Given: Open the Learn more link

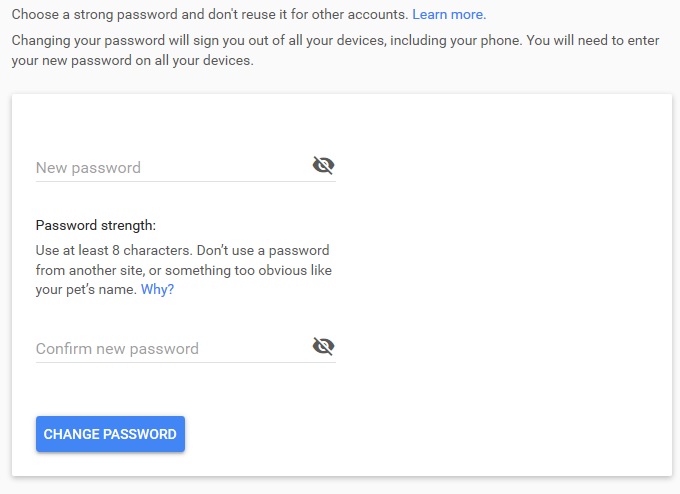Looking at the screenshot, I should (x=449, y=15).
